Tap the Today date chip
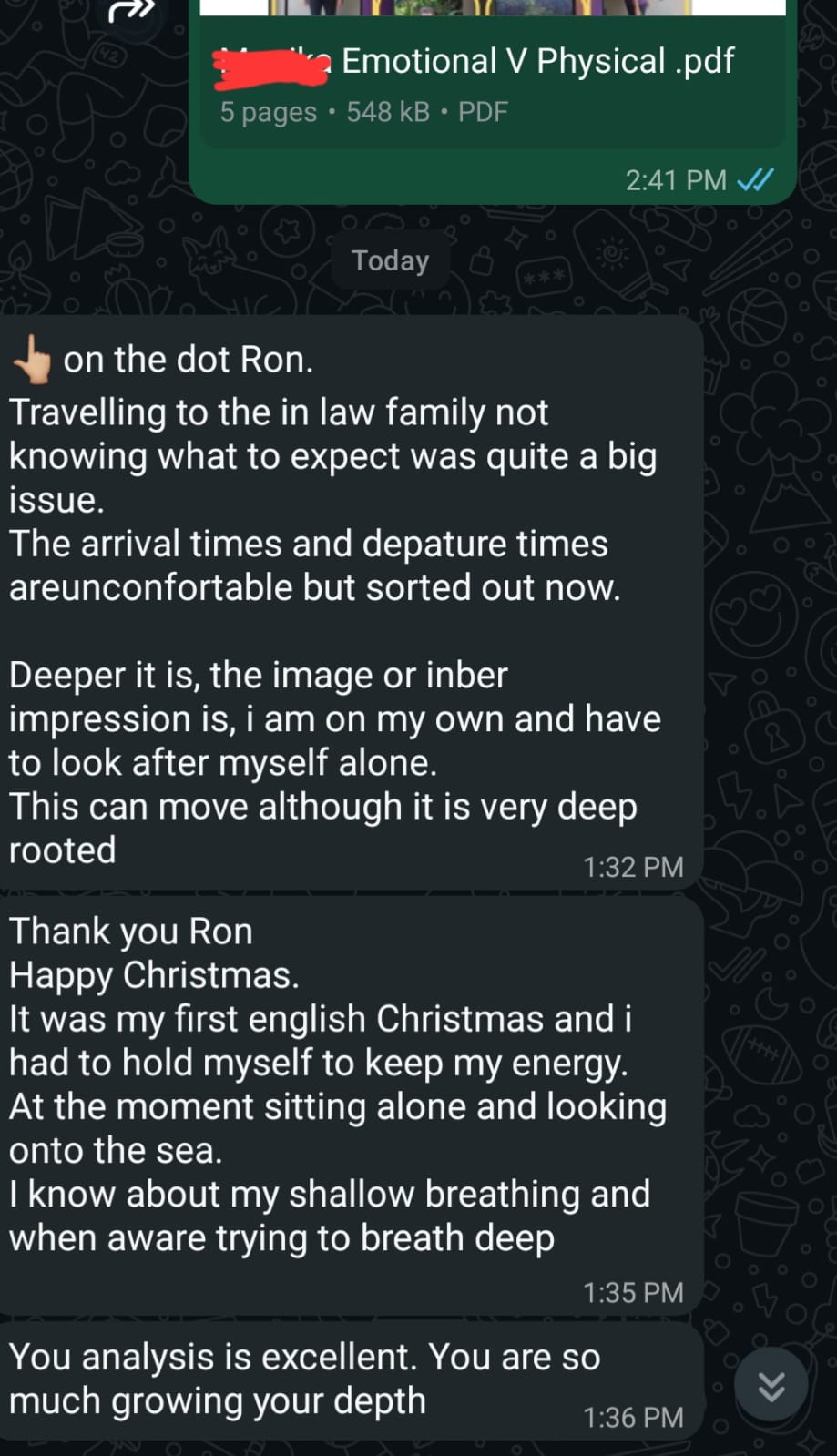The height and width of the screenshot is (1456, 837). 390,260
